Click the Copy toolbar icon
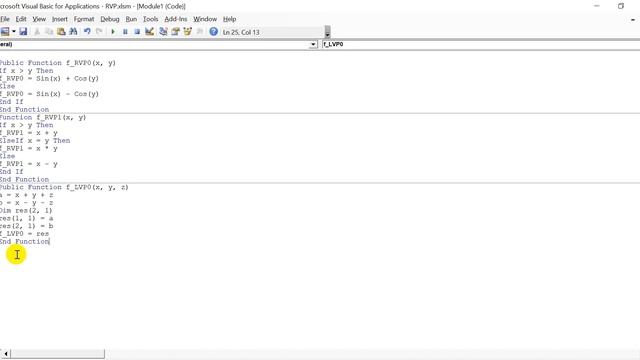 click(x=49, y=31)
